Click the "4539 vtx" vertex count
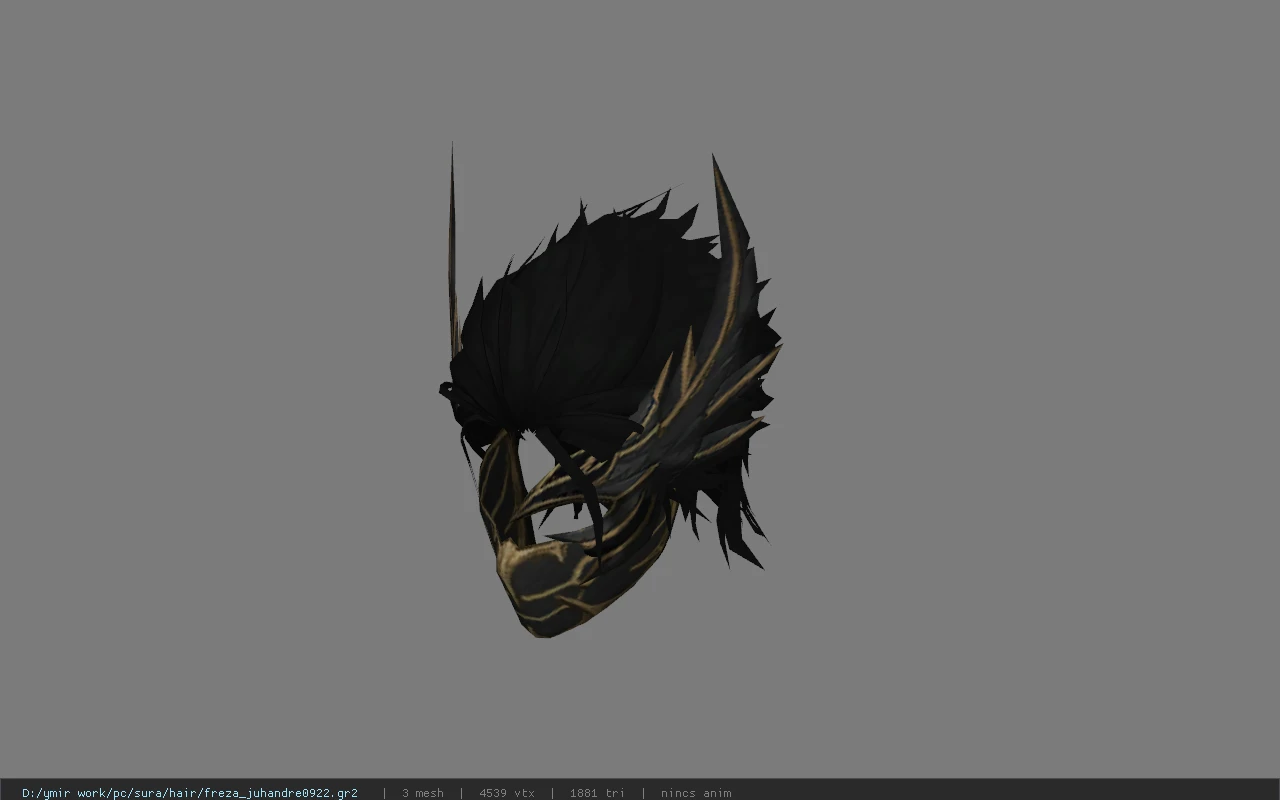Image resolution: width=1280 pixels, height=800 pixels. [x=506, y=793]
